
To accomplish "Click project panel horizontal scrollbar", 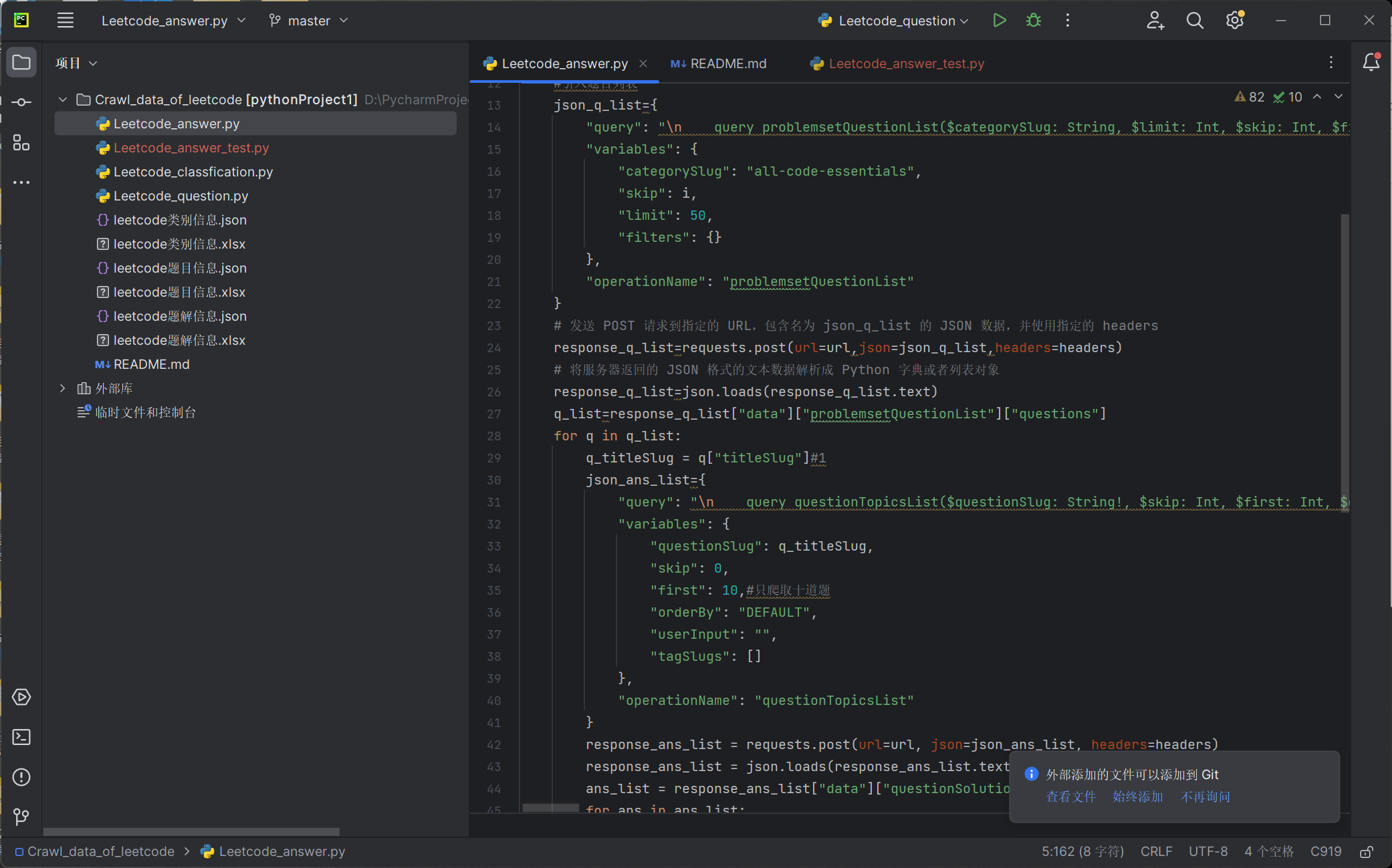I will [191, 831].
